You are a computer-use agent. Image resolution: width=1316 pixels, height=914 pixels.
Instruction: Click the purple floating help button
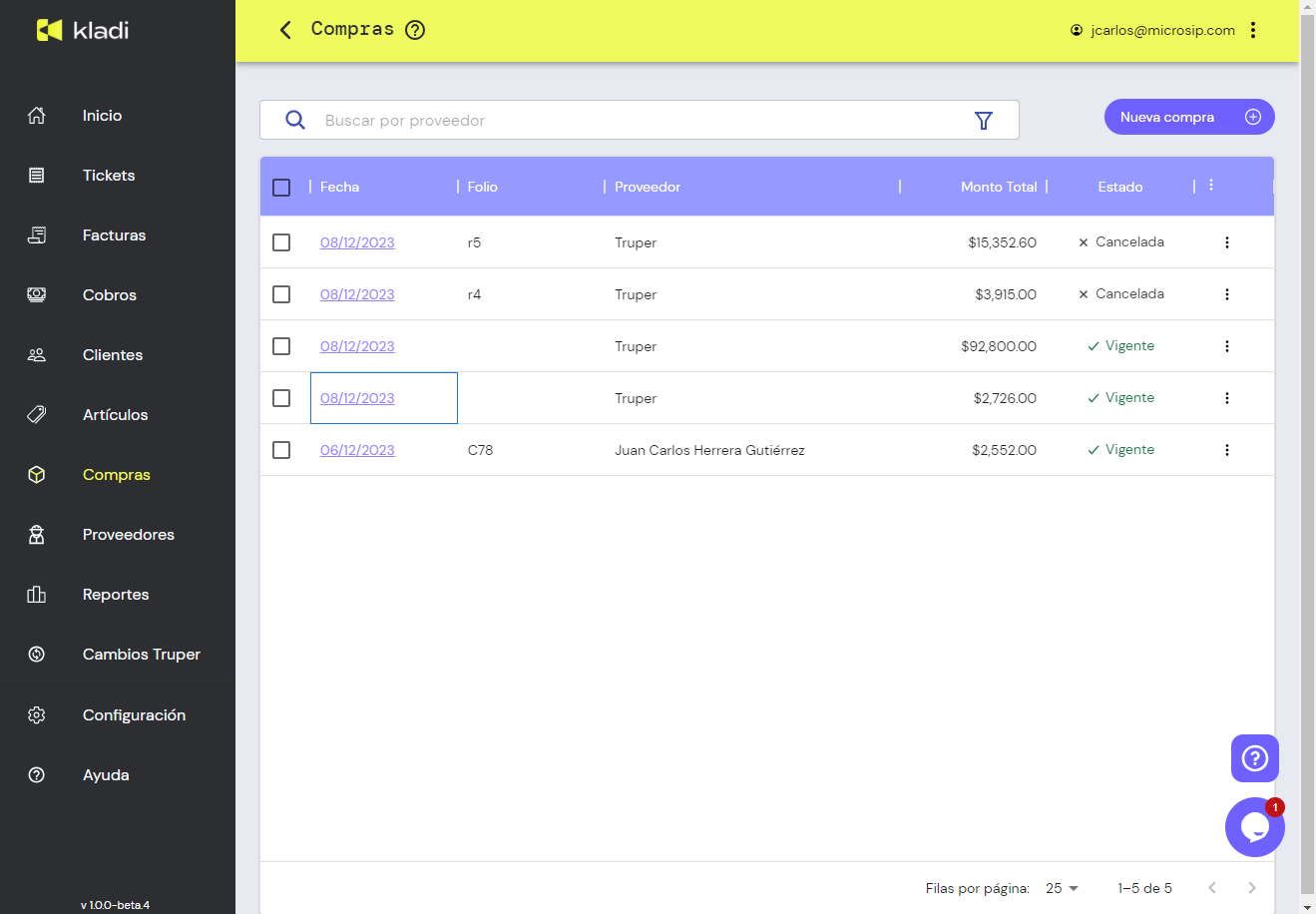(x=1254, y=758)
